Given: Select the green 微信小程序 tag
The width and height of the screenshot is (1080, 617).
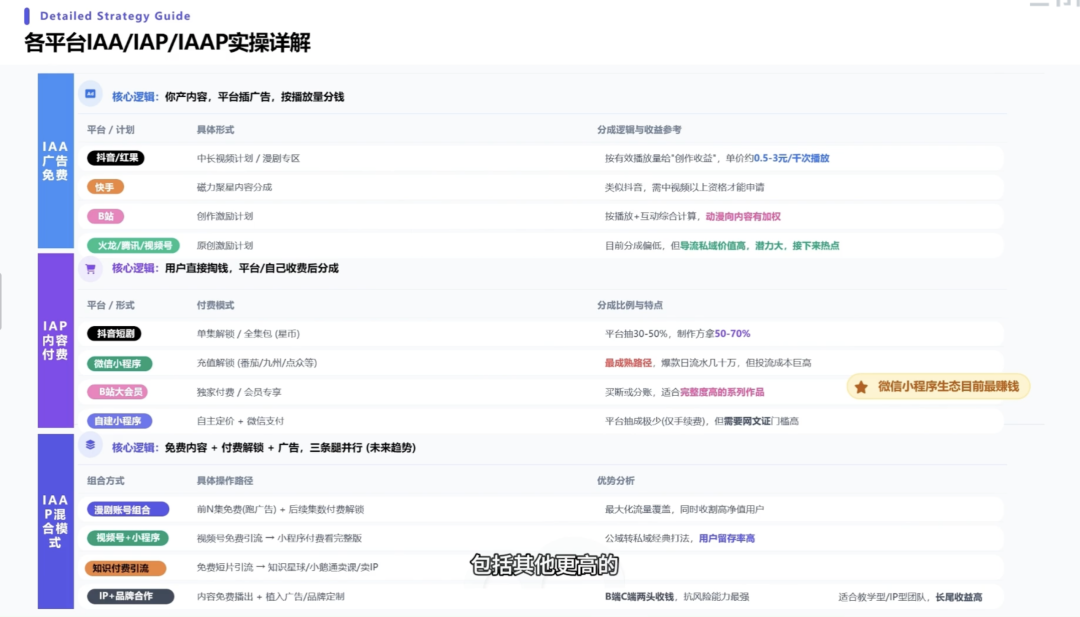Looking at the screenshot, I should 119,363.
